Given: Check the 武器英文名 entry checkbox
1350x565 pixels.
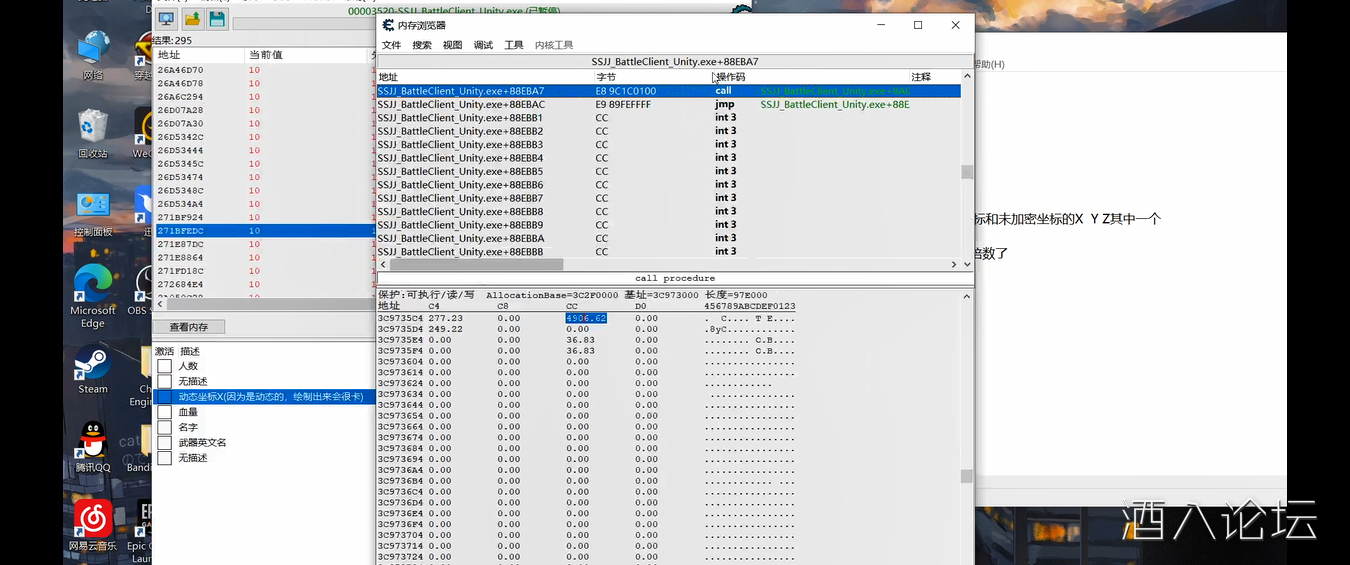Looking at the screenshot, I should click(x=164, y=442).
